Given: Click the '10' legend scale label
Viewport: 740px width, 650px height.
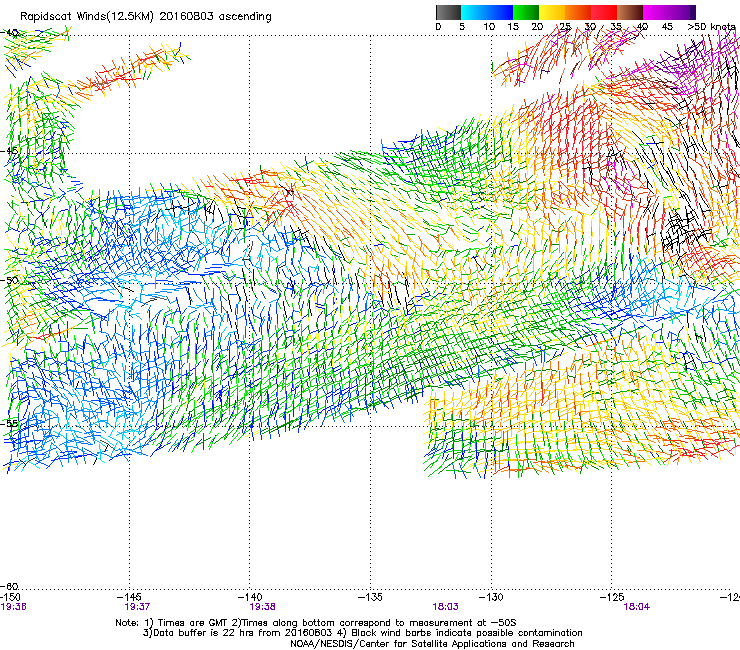Looking at the screenshot, I should pyautogui.click(x=489, y=27).
